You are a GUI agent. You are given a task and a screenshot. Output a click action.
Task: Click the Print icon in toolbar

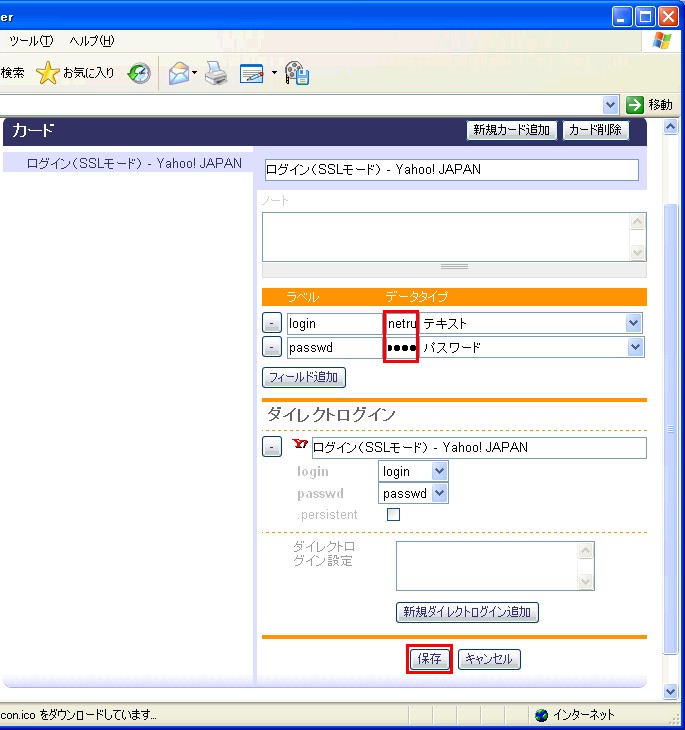(x=216, y=73)
